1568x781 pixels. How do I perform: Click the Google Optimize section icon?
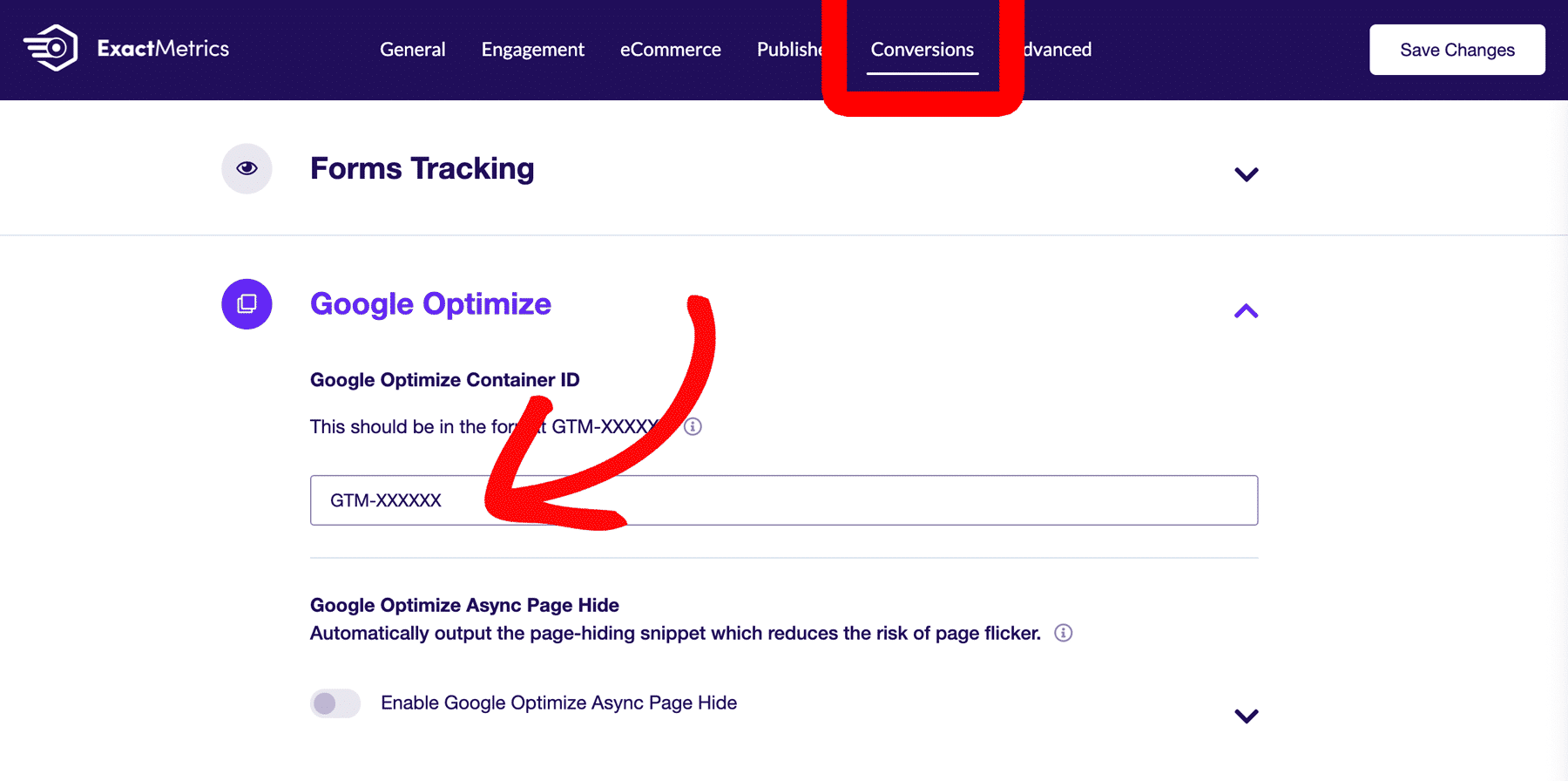click(247, 304)
